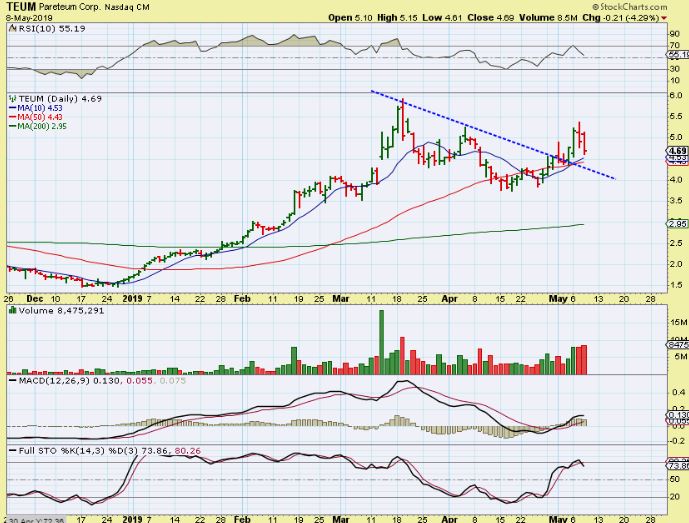The image size is (689, 523).
Task: Click the bar icon before Volume 8,475,291
Action: pos(12,311)
